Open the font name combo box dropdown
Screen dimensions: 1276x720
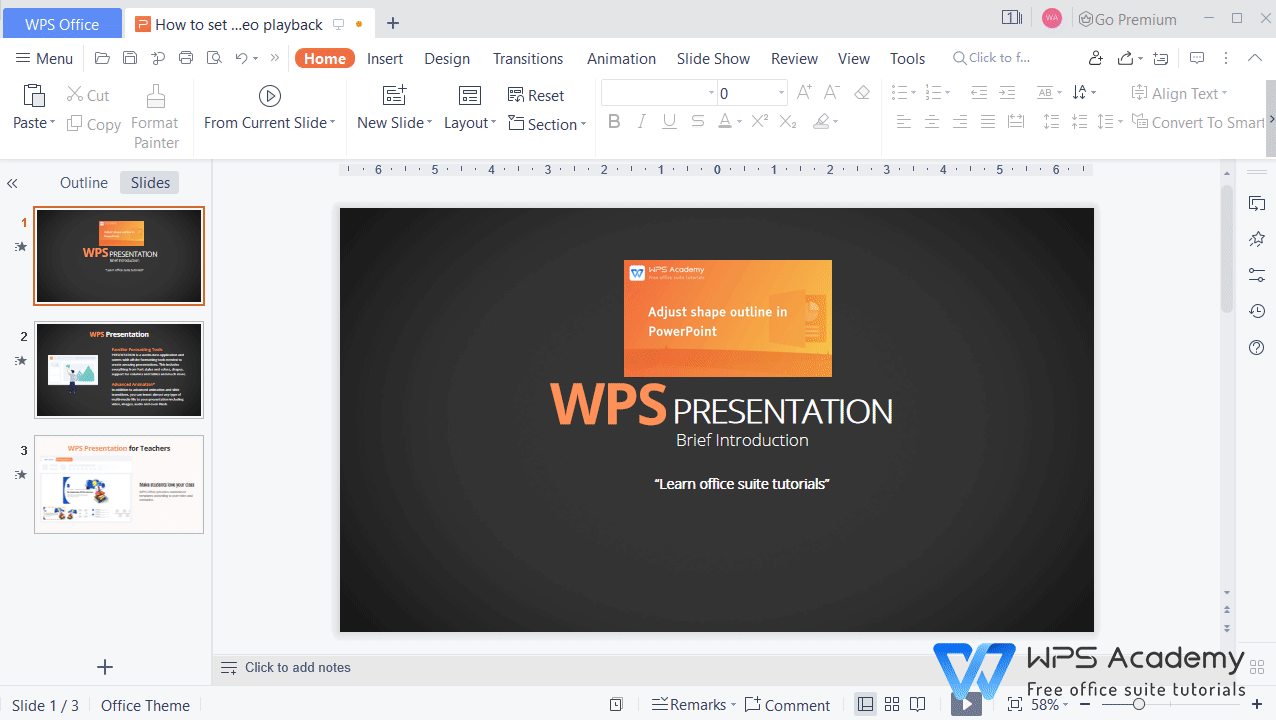pyautogui.click(x=711, y=93)
